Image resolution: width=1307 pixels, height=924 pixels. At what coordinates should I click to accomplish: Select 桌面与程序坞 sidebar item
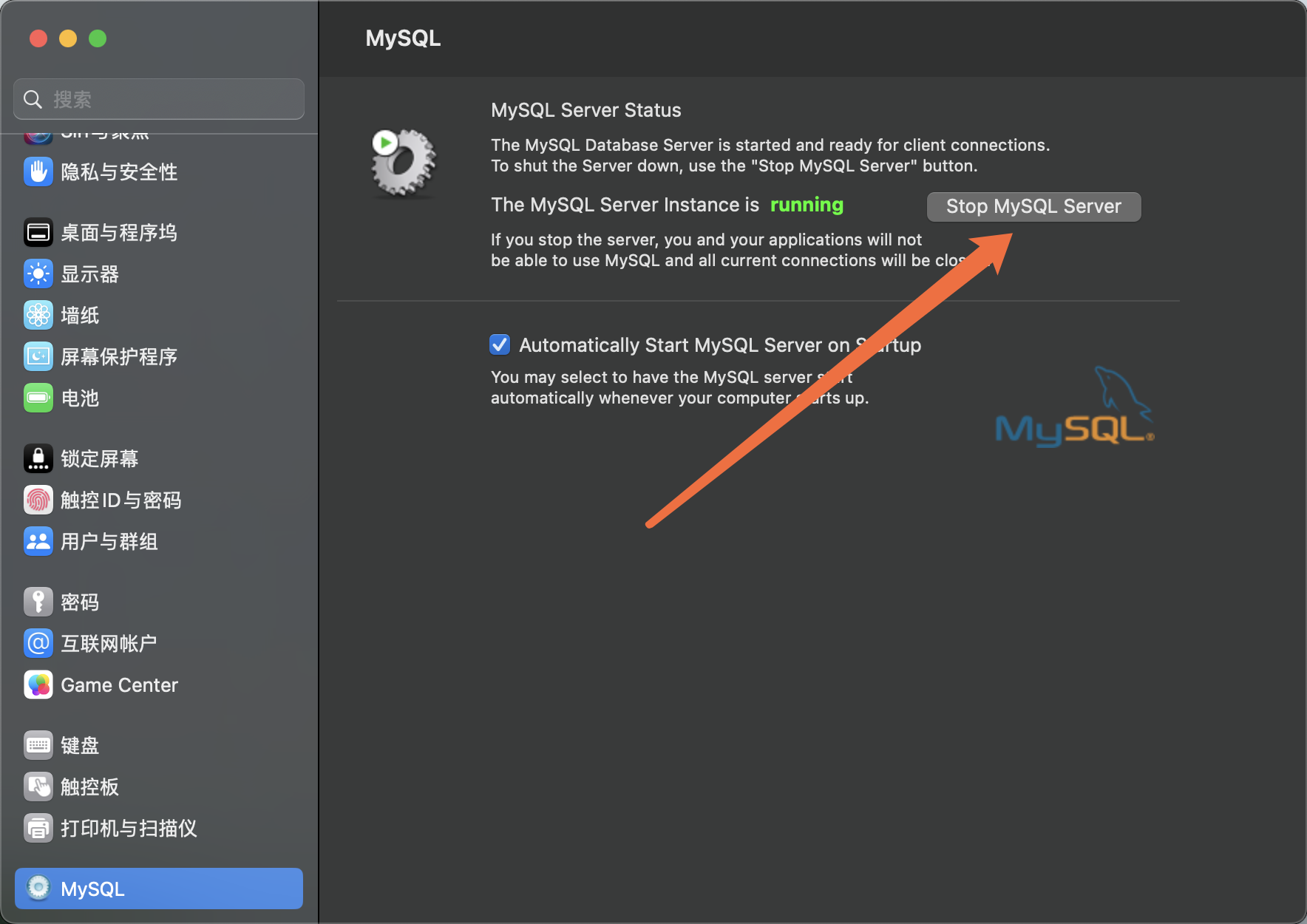pos(119,233)
